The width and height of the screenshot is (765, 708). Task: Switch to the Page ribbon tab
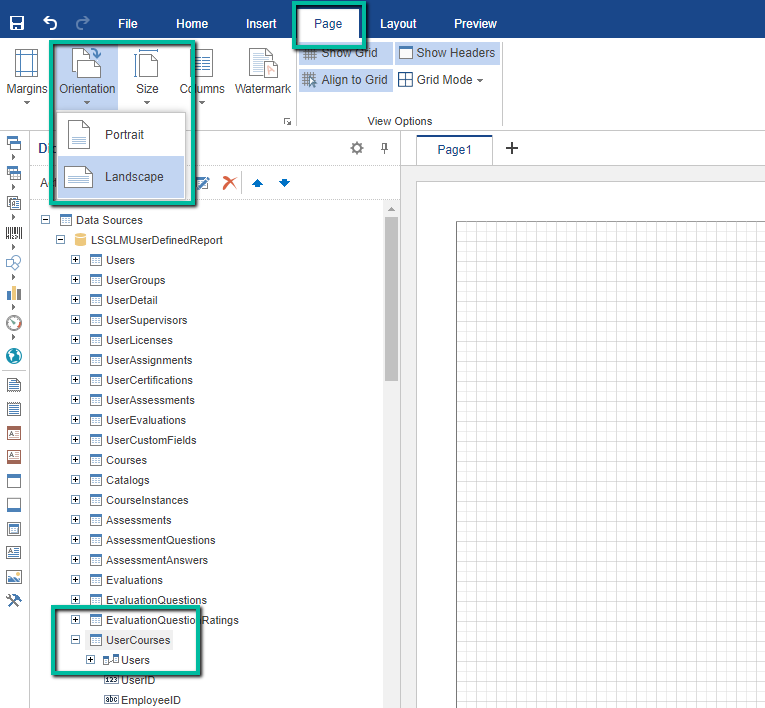328,23
